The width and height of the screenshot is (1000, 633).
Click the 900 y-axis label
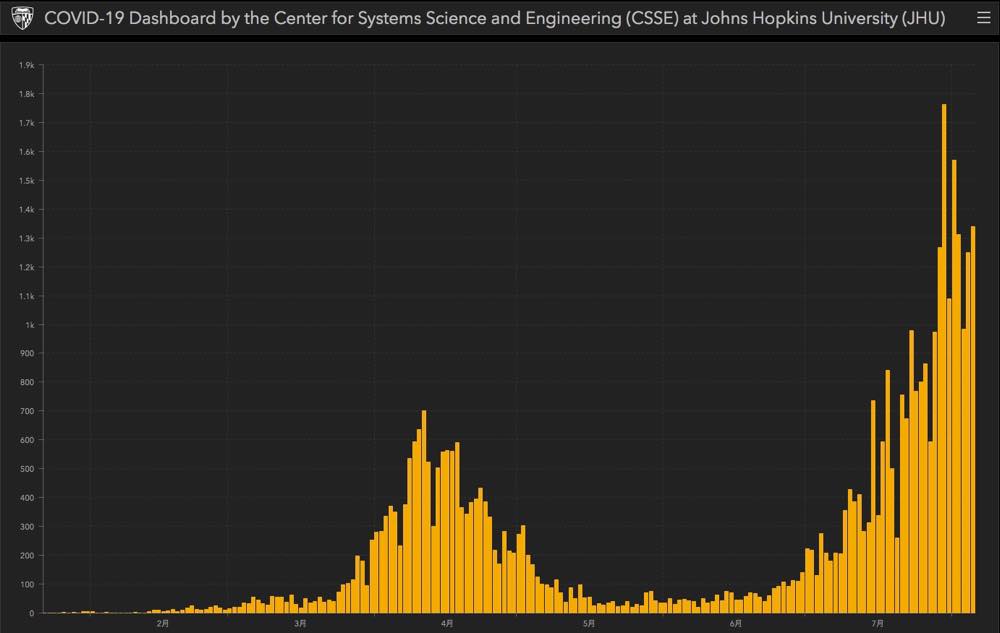(28, 353)
